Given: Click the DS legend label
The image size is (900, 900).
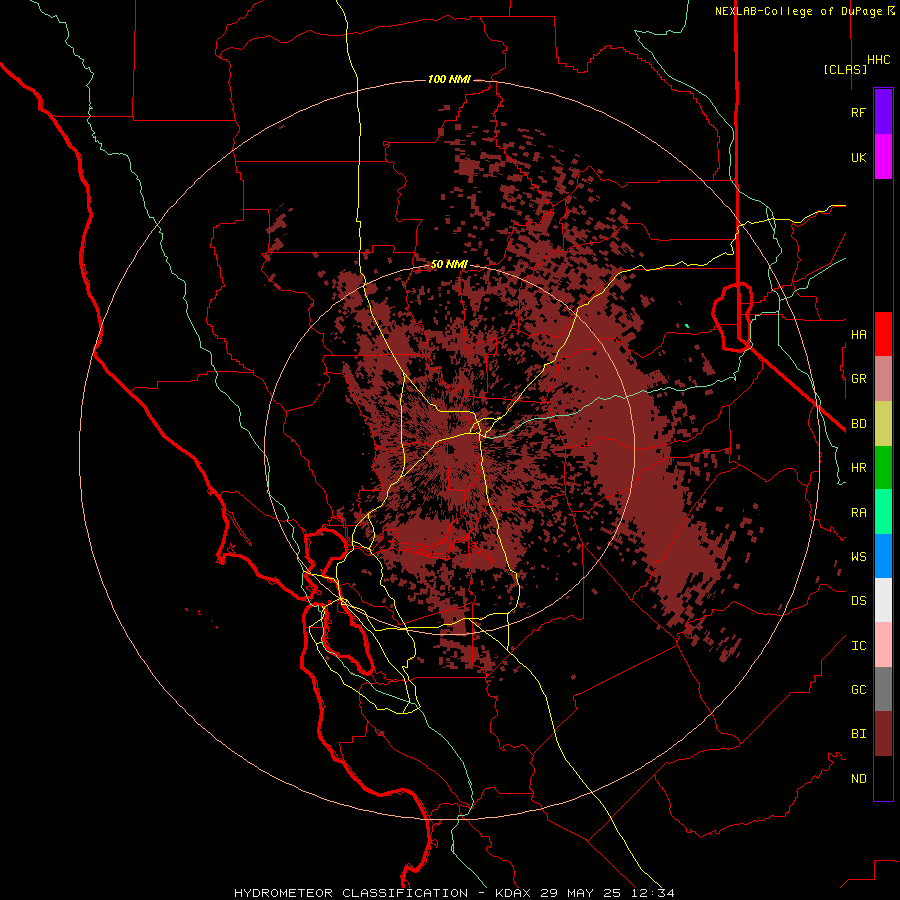Looking at the screenshot, I should click(x=858, y=601).
